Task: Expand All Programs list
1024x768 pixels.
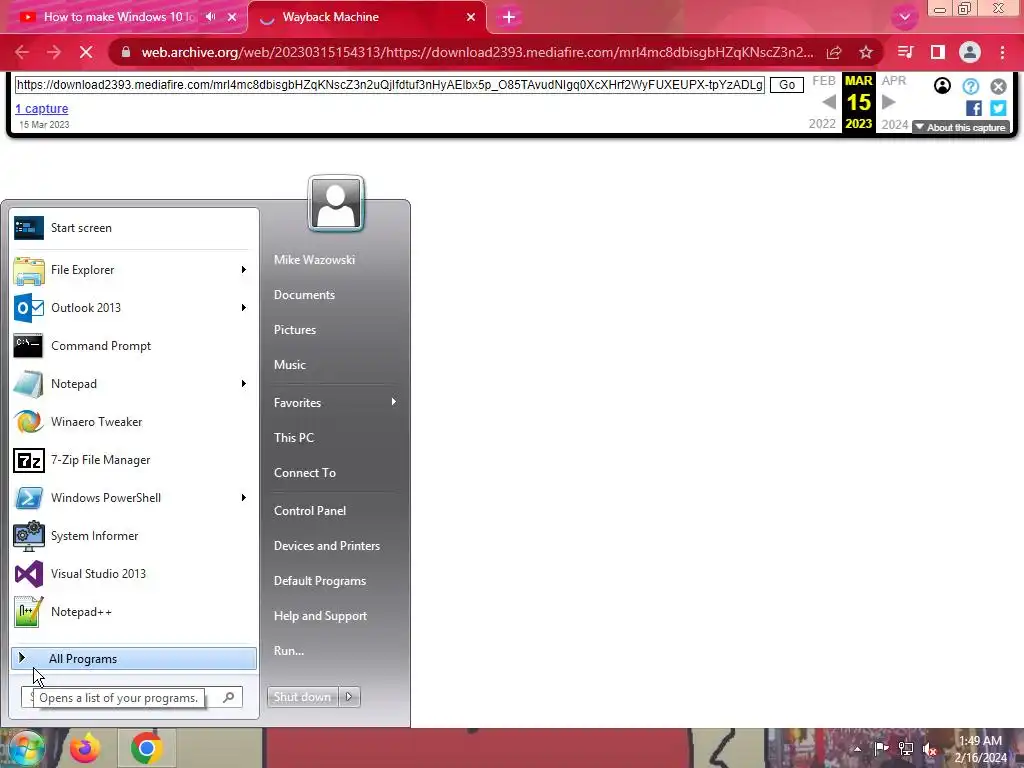Action: 134,659
